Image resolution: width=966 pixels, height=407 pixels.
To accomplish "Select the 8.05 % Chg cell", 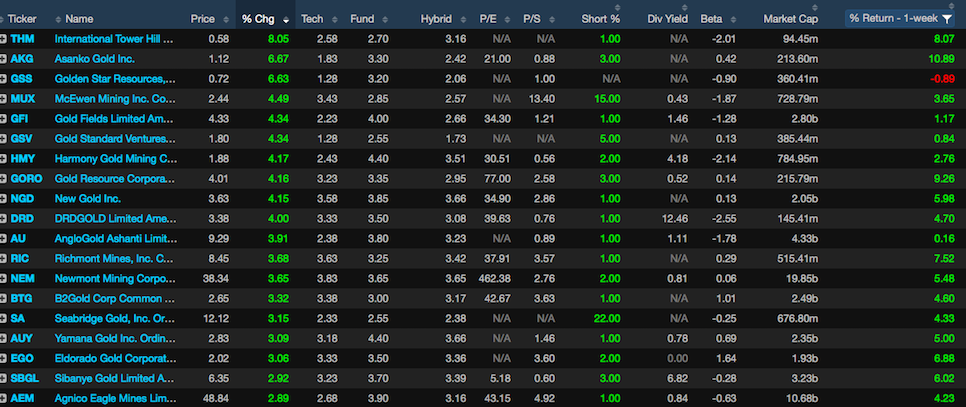I will 279,39.
